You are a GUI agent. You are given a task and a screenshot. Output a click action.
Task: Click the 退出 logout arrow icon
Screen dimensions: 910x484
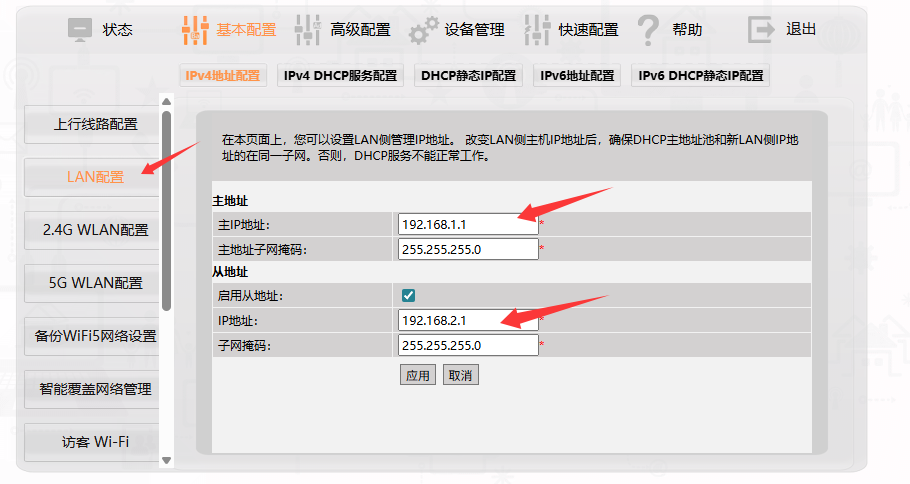pos(761,30)
